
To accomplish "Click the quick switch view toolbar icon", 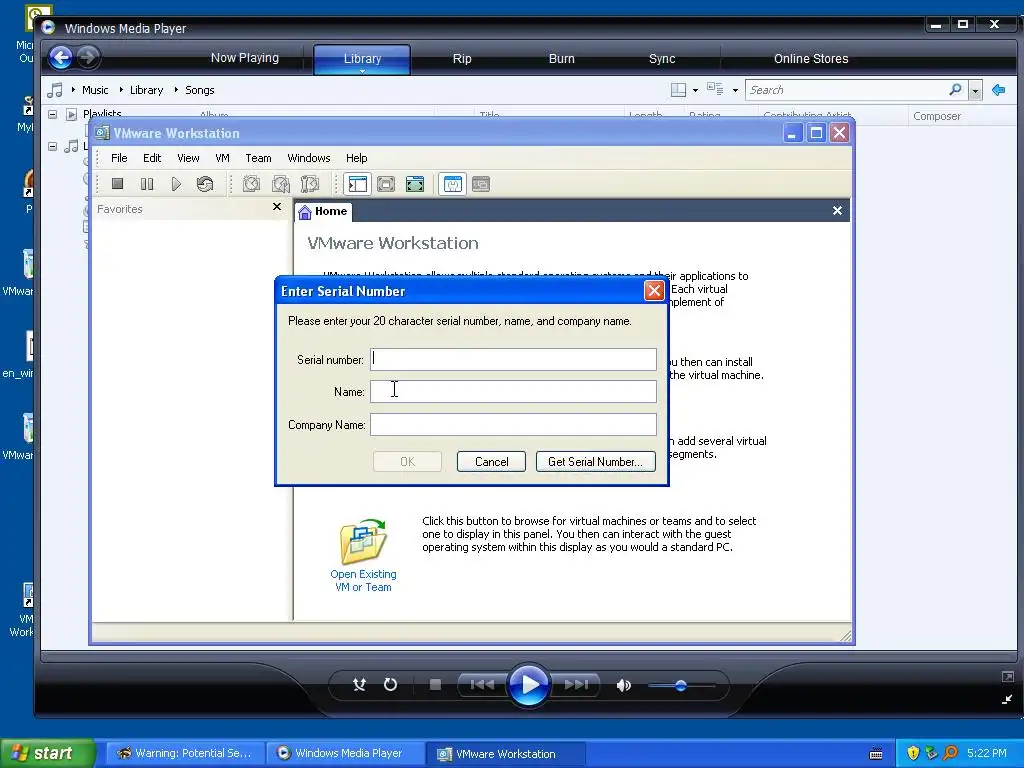I will point(386,184).
